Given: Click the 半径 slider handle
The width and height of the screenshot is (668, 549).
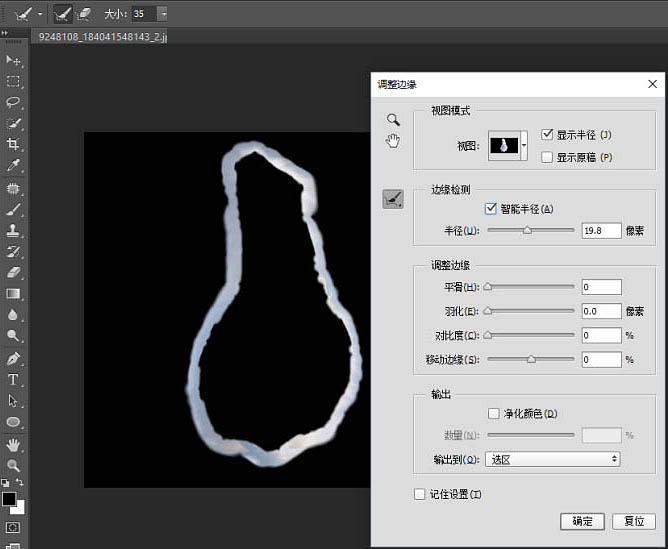Looking at the screenshot, I should 527,230.
